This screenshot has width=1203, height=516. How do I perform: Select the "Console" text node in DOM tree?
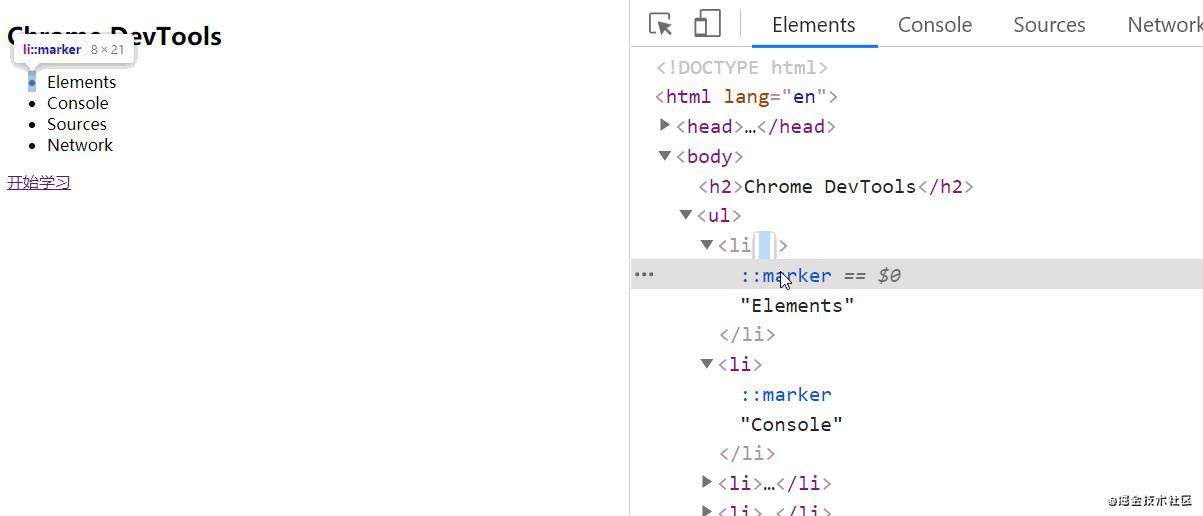791,424
